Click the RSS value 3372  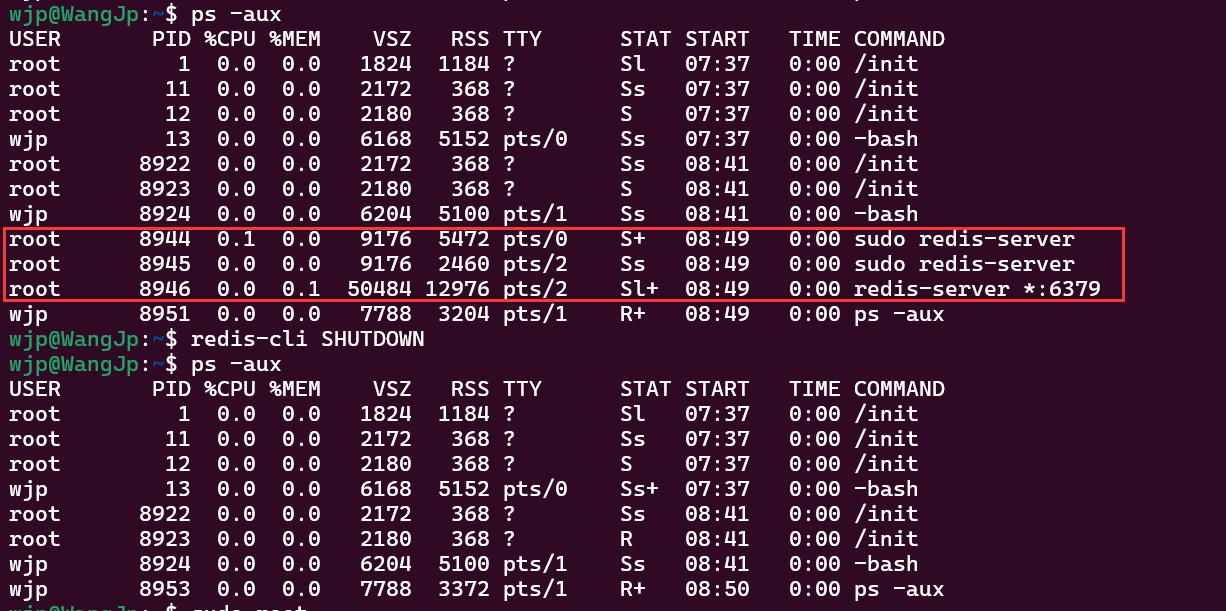click(x=464, y=589)
